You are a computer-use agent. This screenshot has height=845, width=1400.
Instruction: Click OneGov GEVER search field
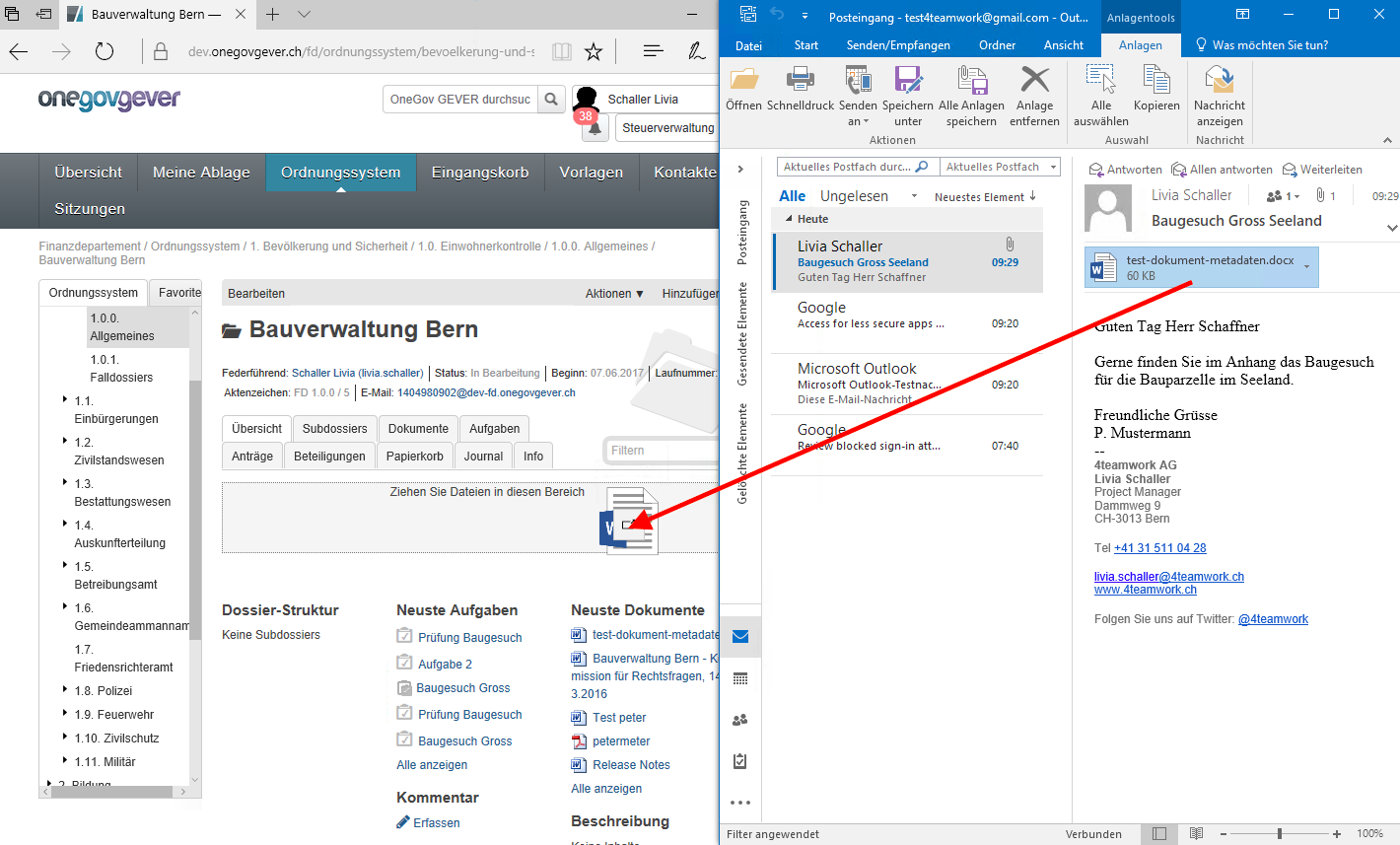click(x=460, y=99)
